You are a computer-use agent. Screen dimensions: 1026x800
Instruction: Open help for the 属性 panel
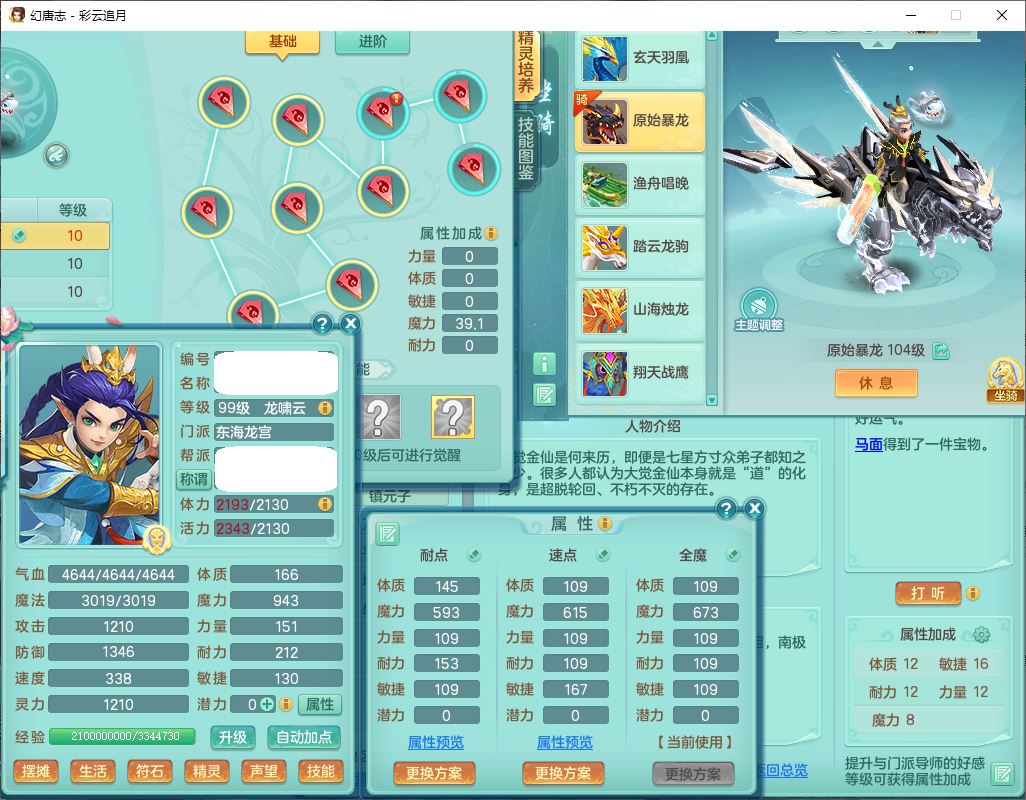726,509
